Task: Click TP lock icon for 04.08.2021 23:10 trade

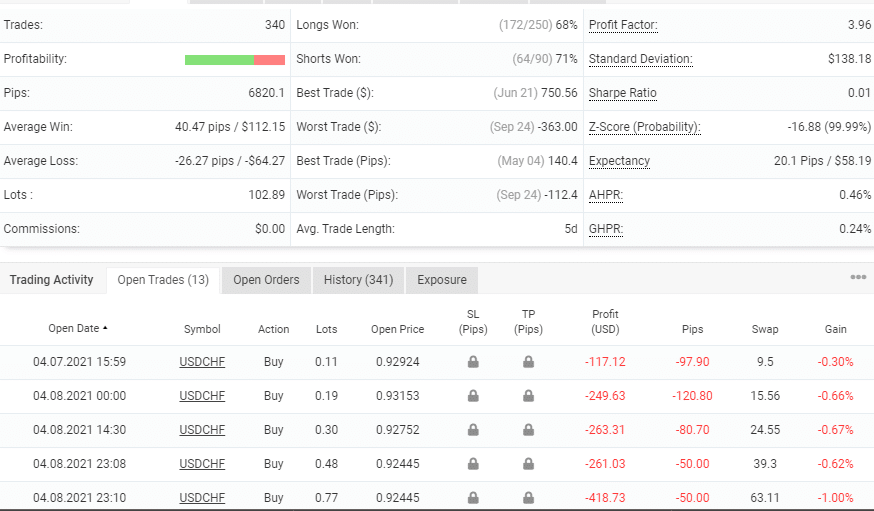Action: [x=528, y=498]
